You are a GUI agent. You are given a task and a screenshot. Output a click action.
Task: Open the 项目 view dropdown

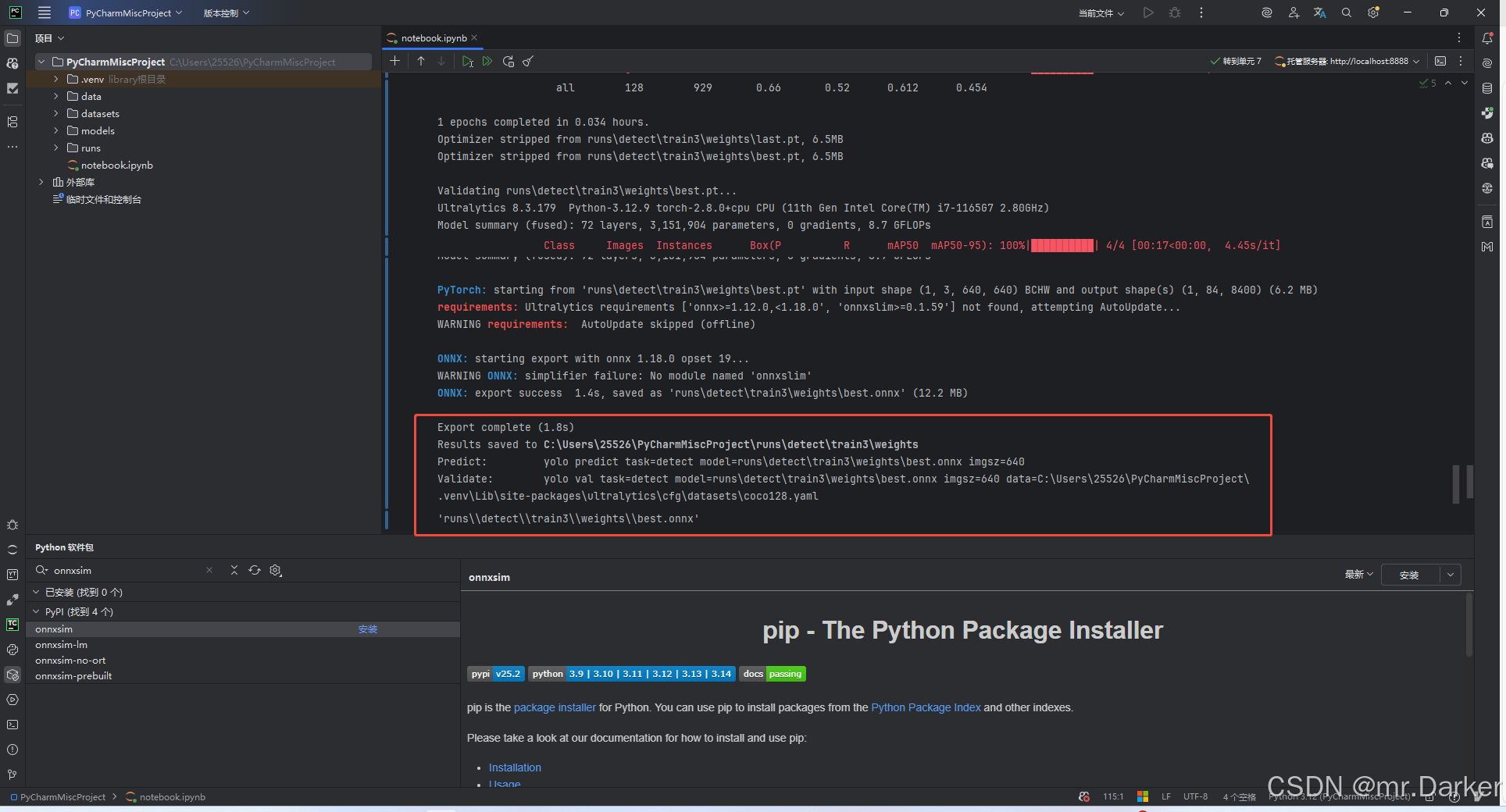(x=49, y=38)
